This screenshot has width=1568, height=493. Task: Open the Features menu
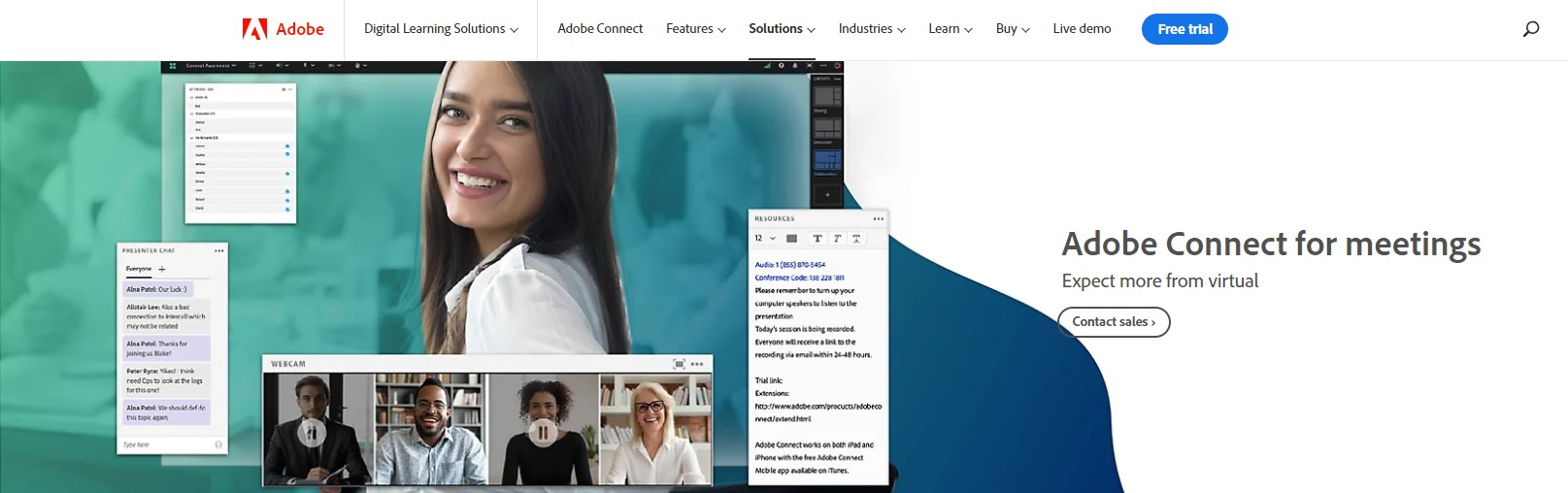[x=695, y=29]
